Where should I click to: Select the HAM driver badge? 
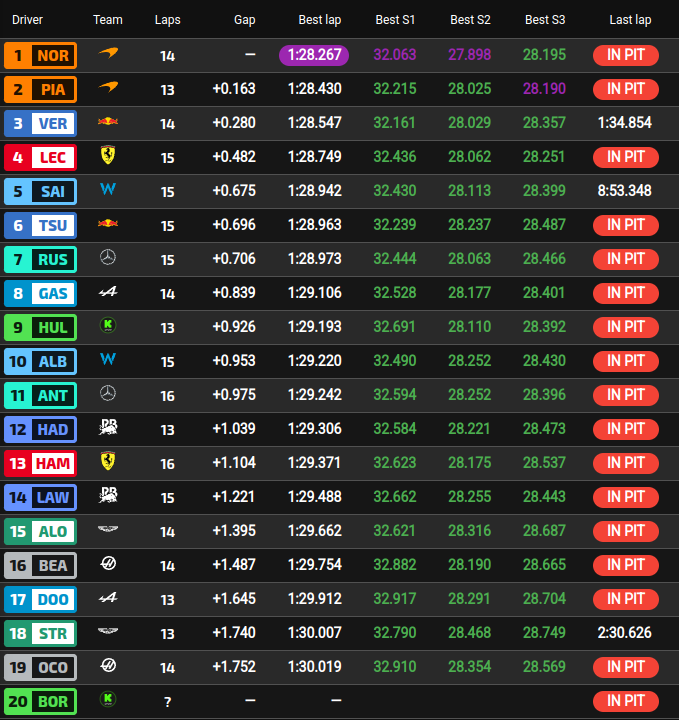[x=40, y=463]
